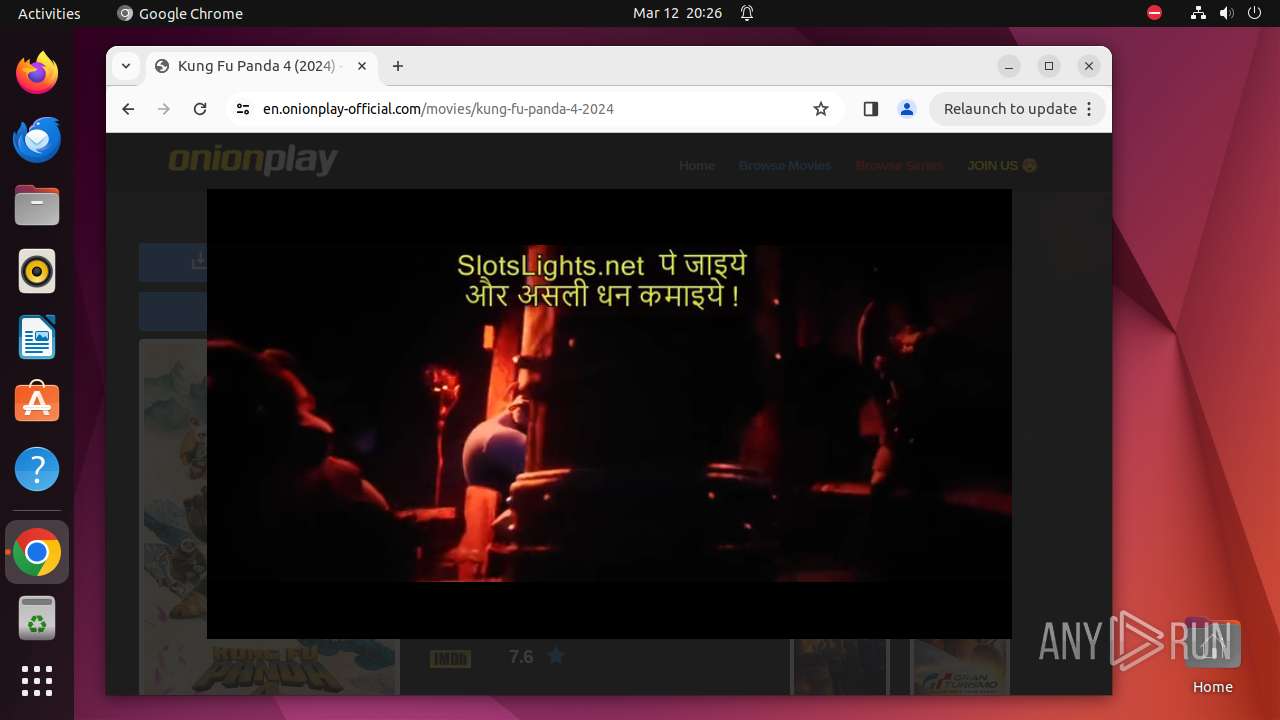The width and height of the screenshot is (1280, 720).
Task: Open Activities overview
Action: click(x=49, y=13)
